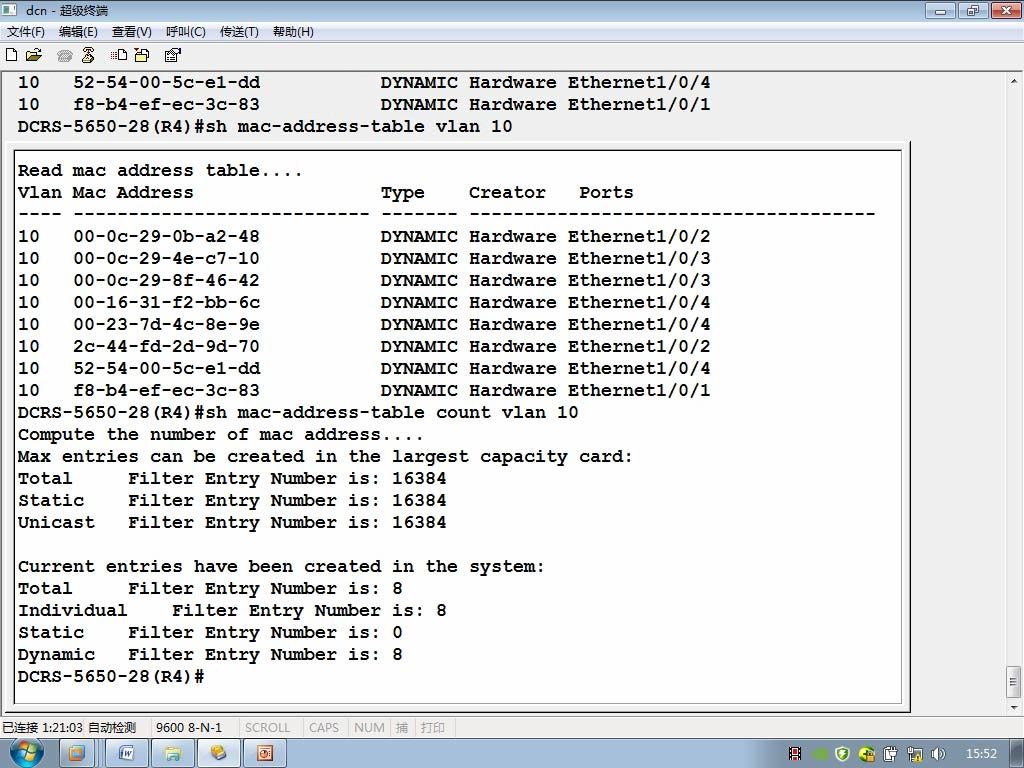This screenshot has height=768, width=1024.
Task: Click the film-strip tray icon
Action: coord(795,754)
